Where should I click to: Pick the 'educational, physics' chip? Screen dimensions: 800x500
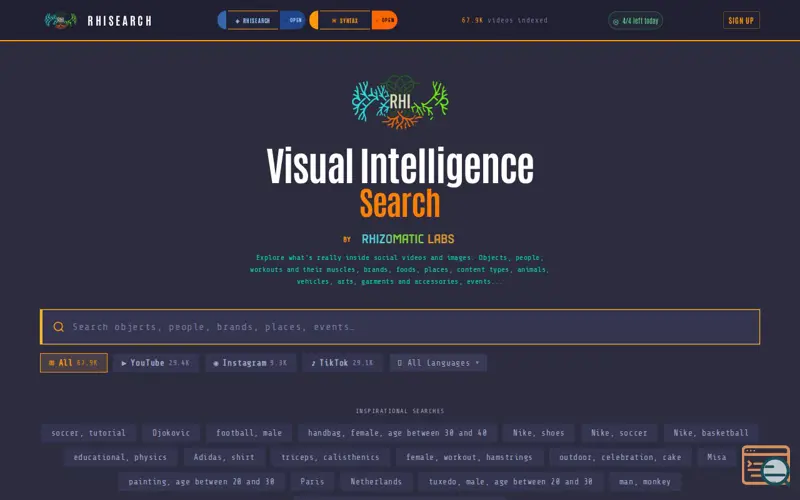(120, 457)
